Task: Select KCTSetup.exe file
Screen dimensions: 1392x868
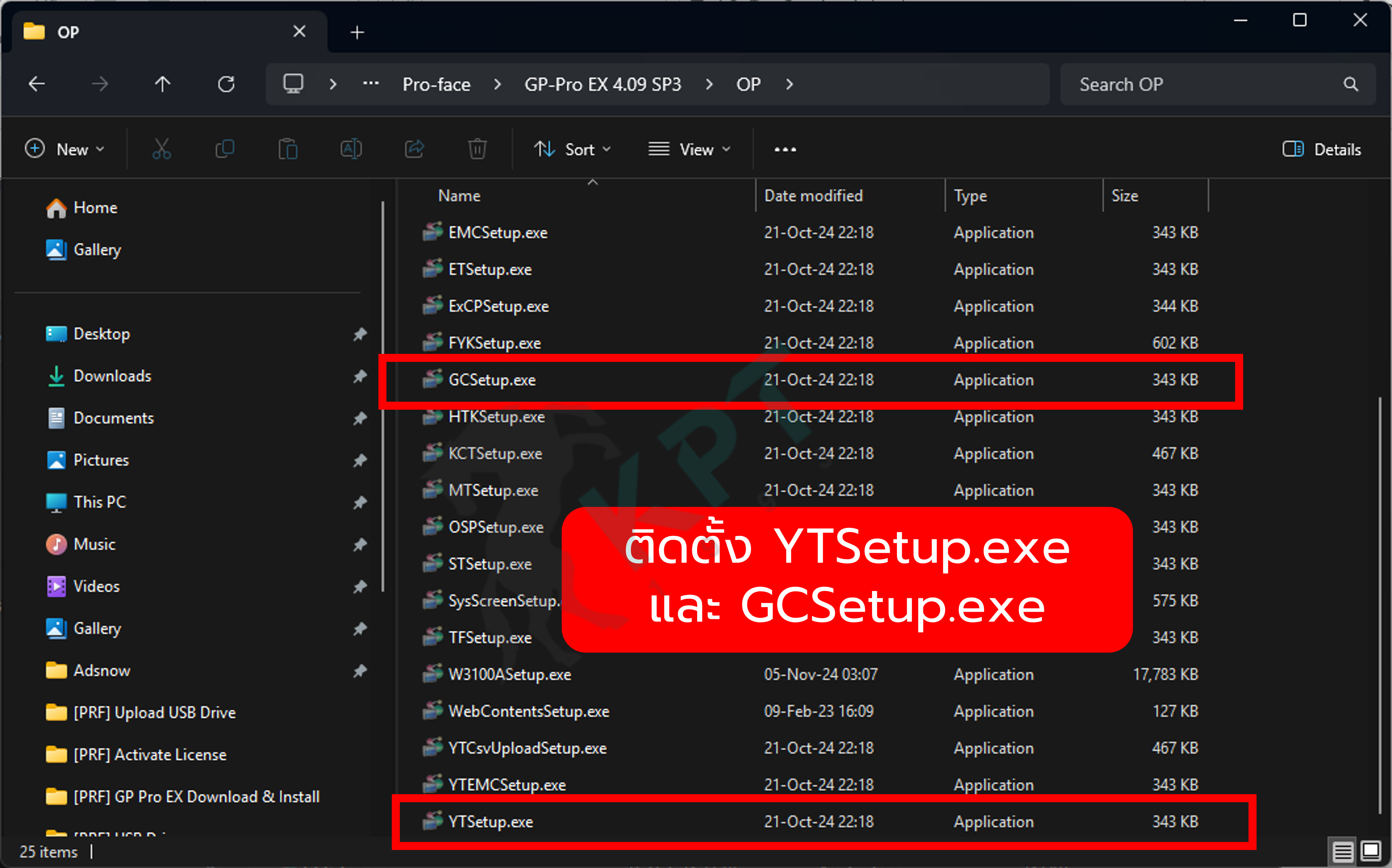Action: [x=810, y=454]
